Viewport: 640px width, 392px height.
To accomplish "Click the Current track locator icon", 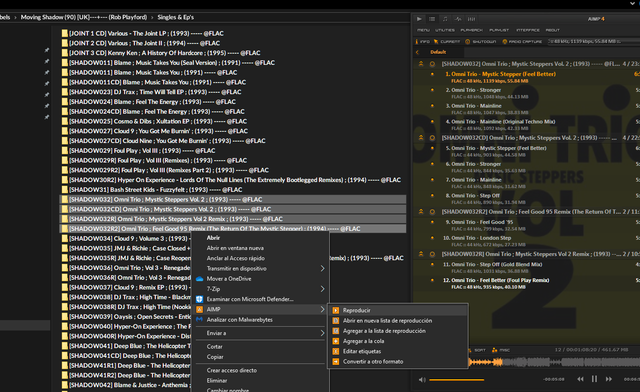I will 436,41.
